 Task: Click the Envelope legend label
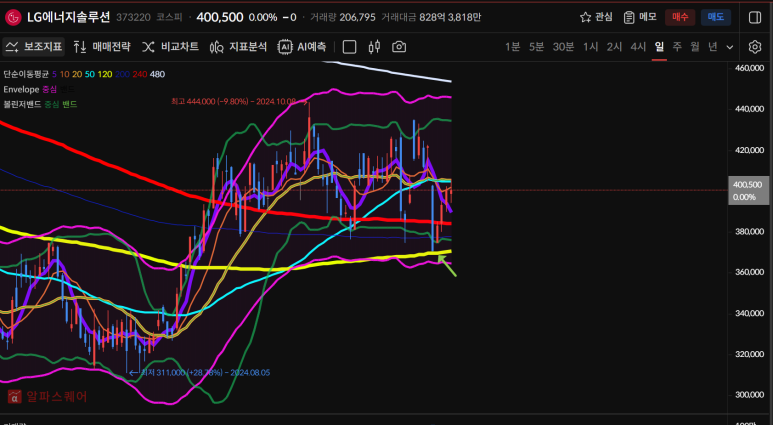[x=21, y=89]
